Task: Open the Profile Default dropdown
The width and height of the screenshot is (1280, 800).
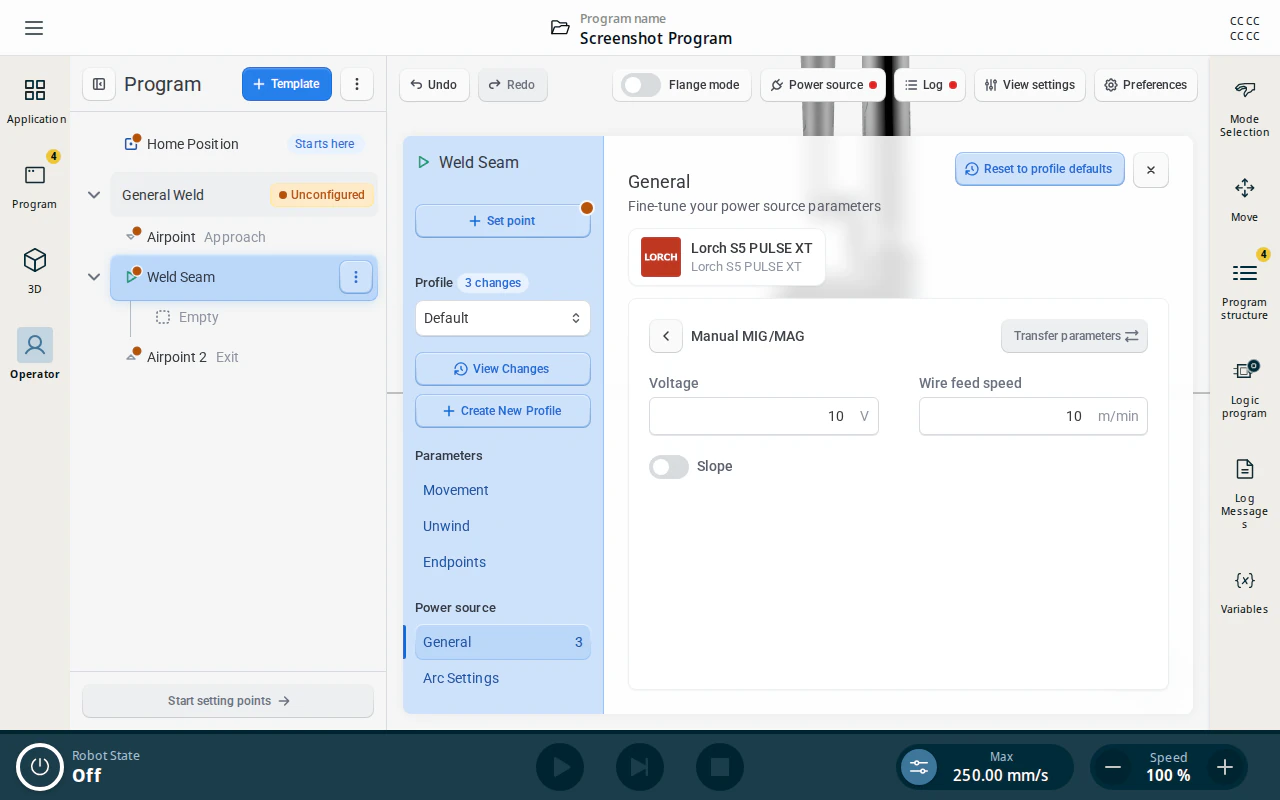Action: 503,318
